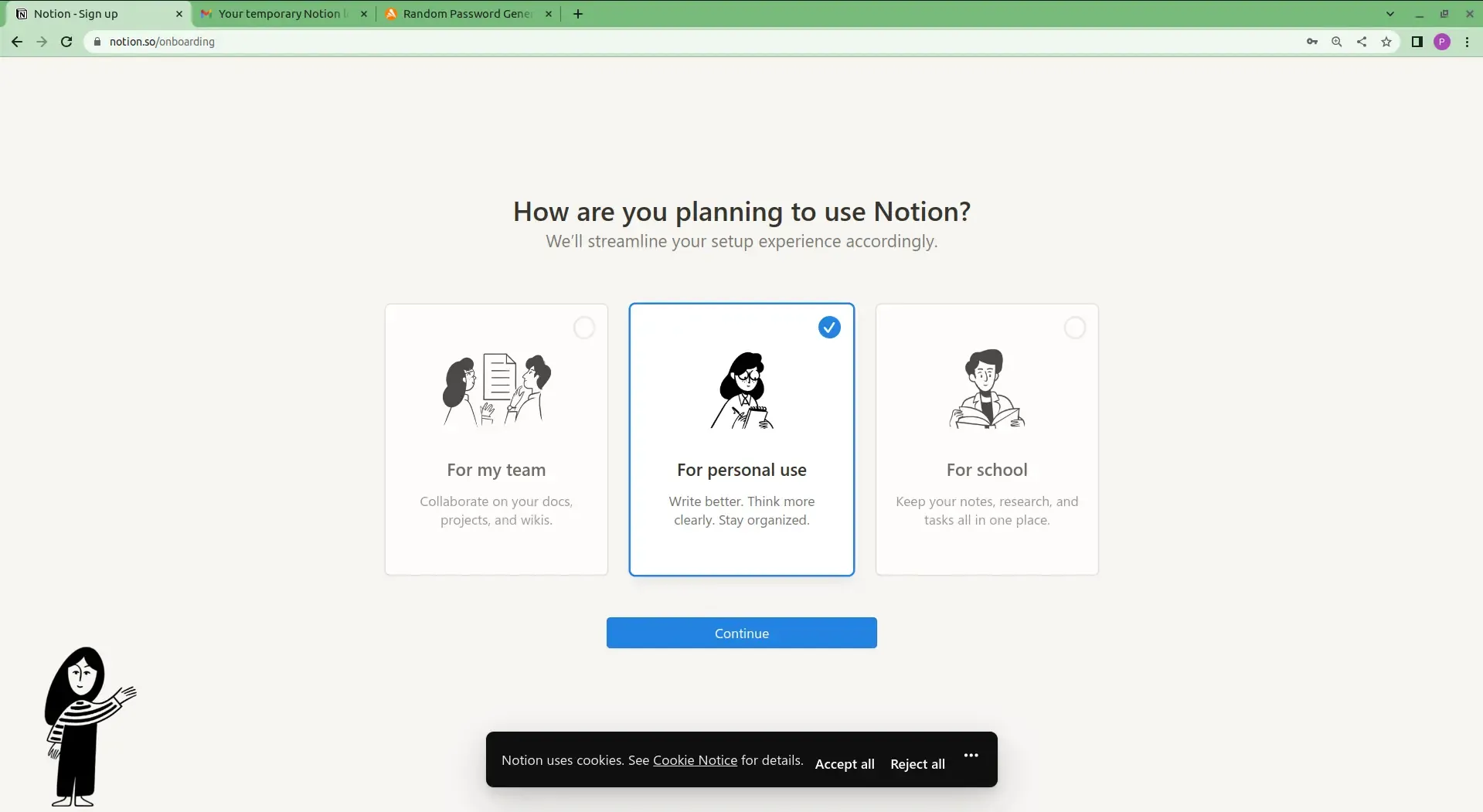Select the For my team radio circle
Viewport: 1483px width, 812px height.
(x=584, y=328)
